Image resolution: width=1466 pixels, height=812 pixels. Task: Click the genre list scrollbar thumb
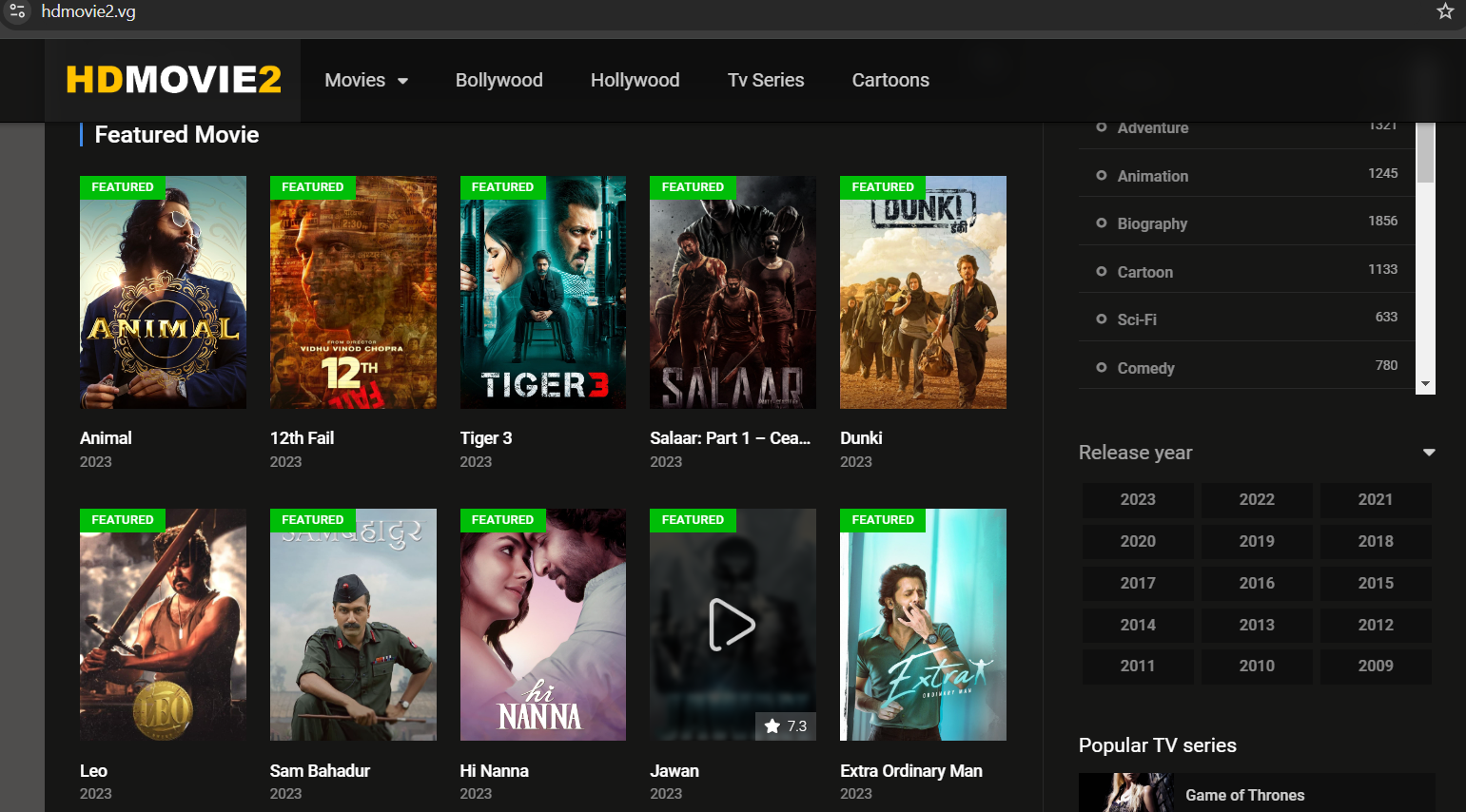[1425, 152]
